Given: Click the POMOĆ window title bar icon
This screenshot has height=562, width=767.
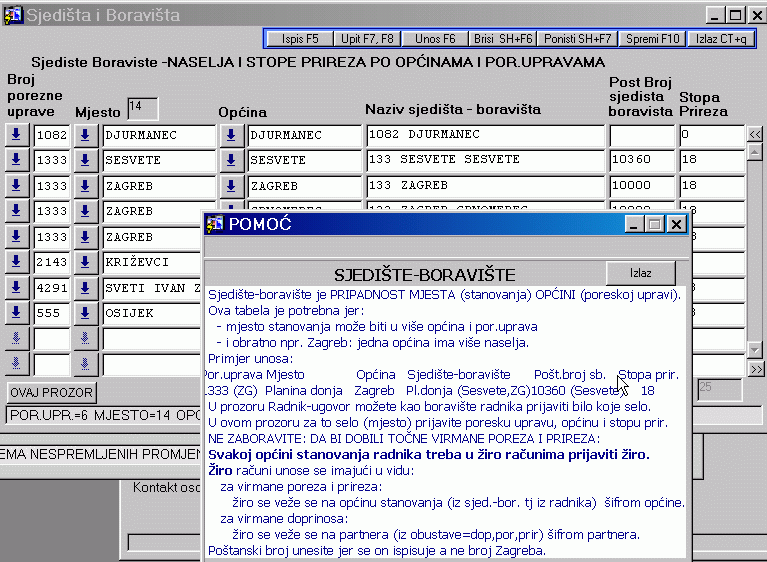Looking at the screenshot, I should [215, 225].
